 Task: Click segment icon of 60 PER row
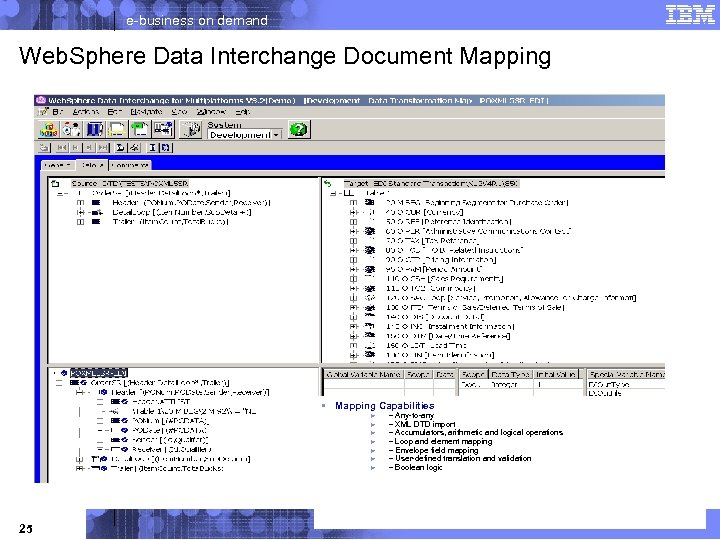(x=370, y=231)
